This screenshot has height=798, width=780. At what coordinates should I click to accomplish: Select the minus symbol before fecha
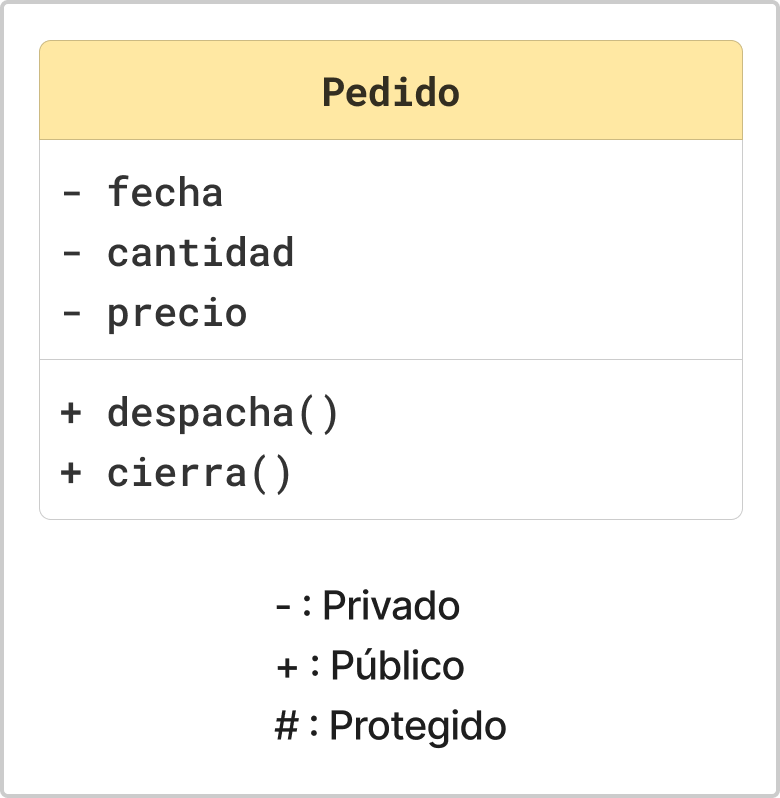pyautogui.click(x=71, y=193)
